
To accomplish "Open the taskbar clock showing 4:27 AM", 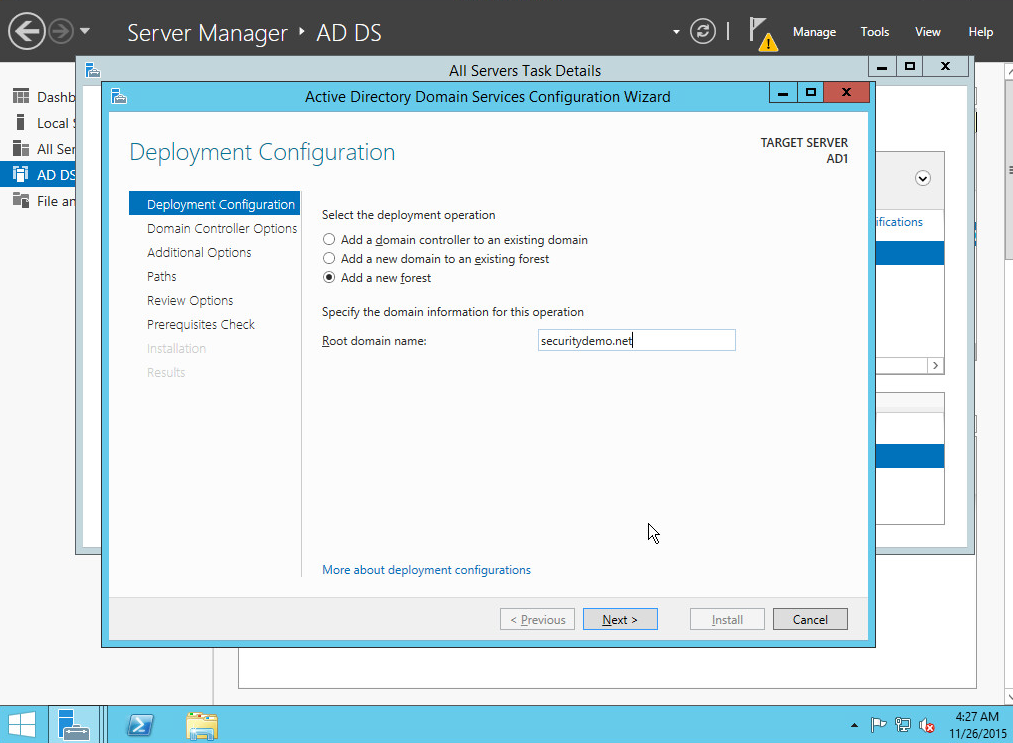I will tap(977, 725).
